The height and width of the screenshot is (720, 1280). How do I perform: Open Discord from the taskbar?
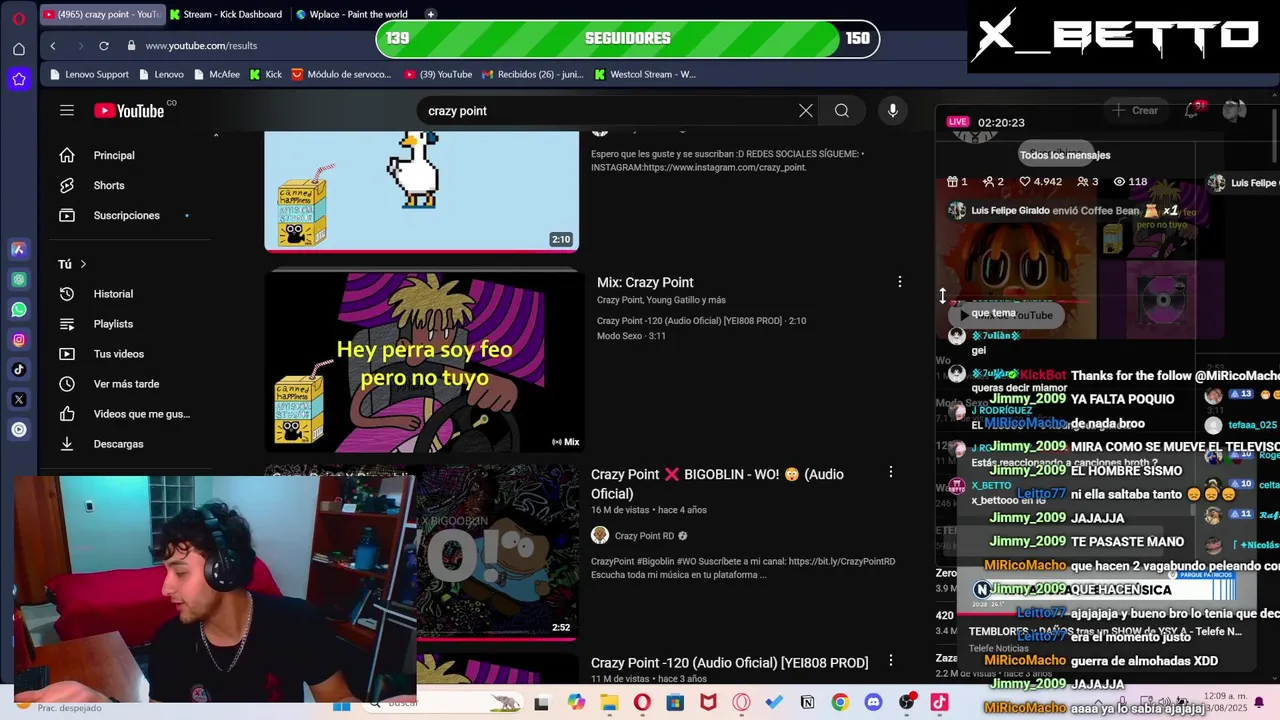(873, 703)
